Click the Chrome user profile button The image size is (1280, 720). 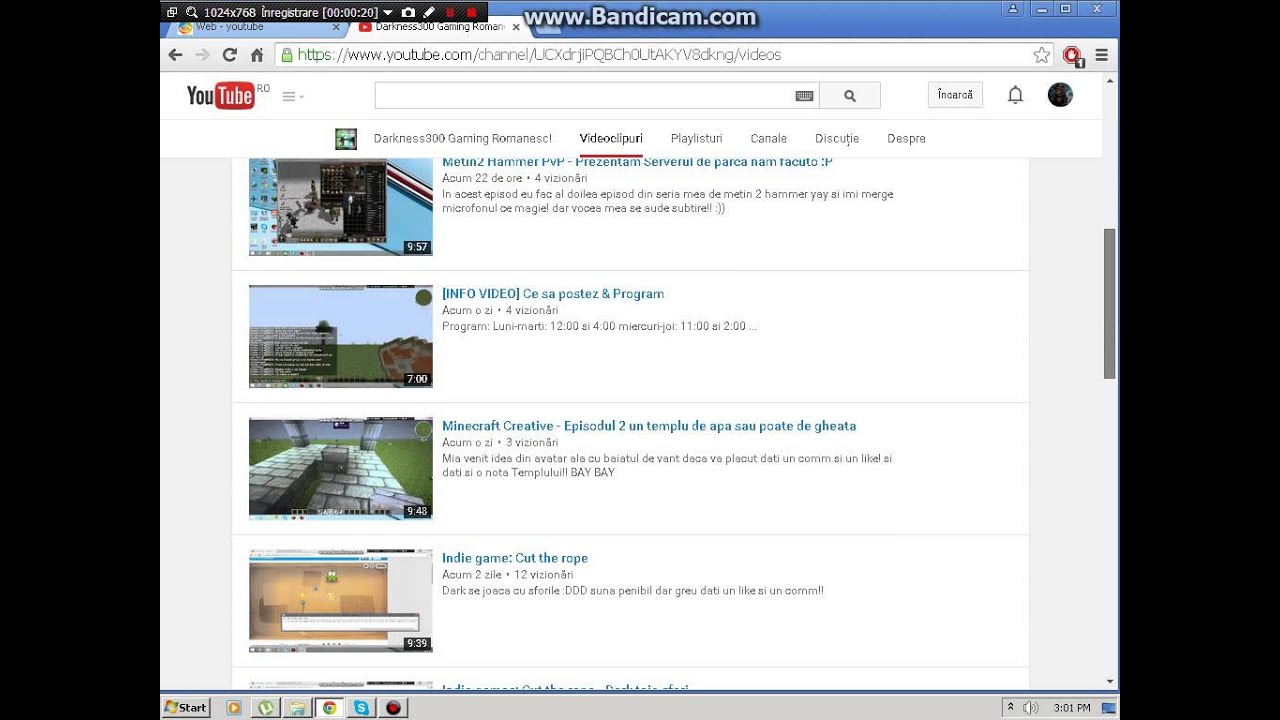click(1013, 9)
